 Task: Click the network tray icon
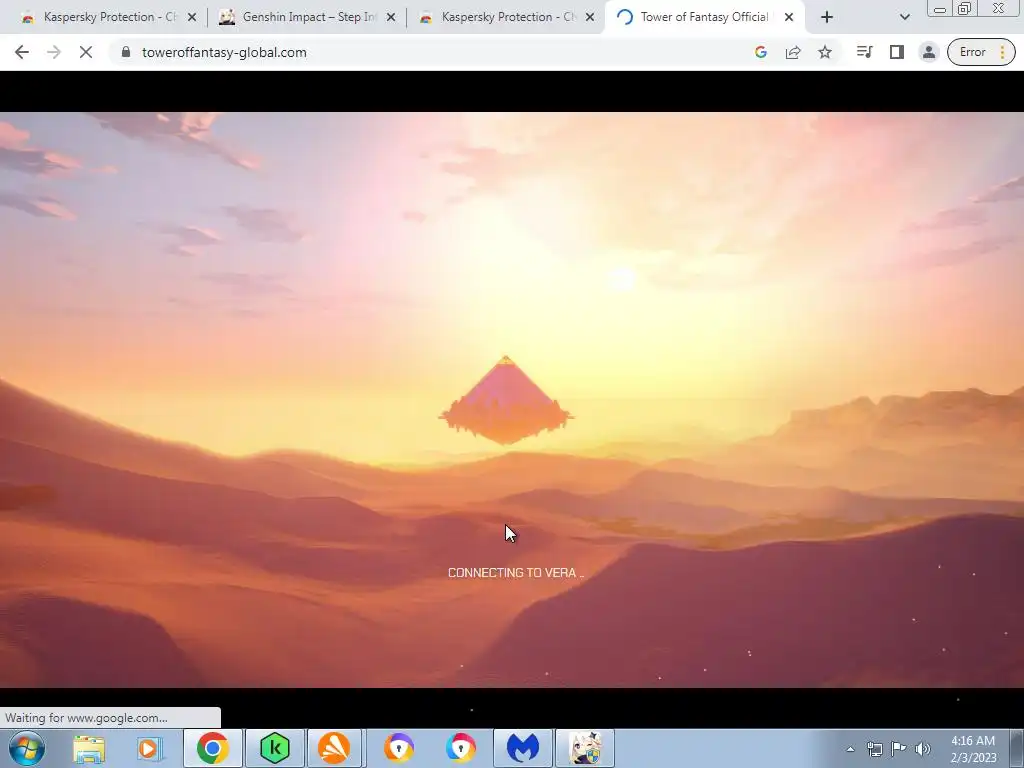(x=874, y=749)
